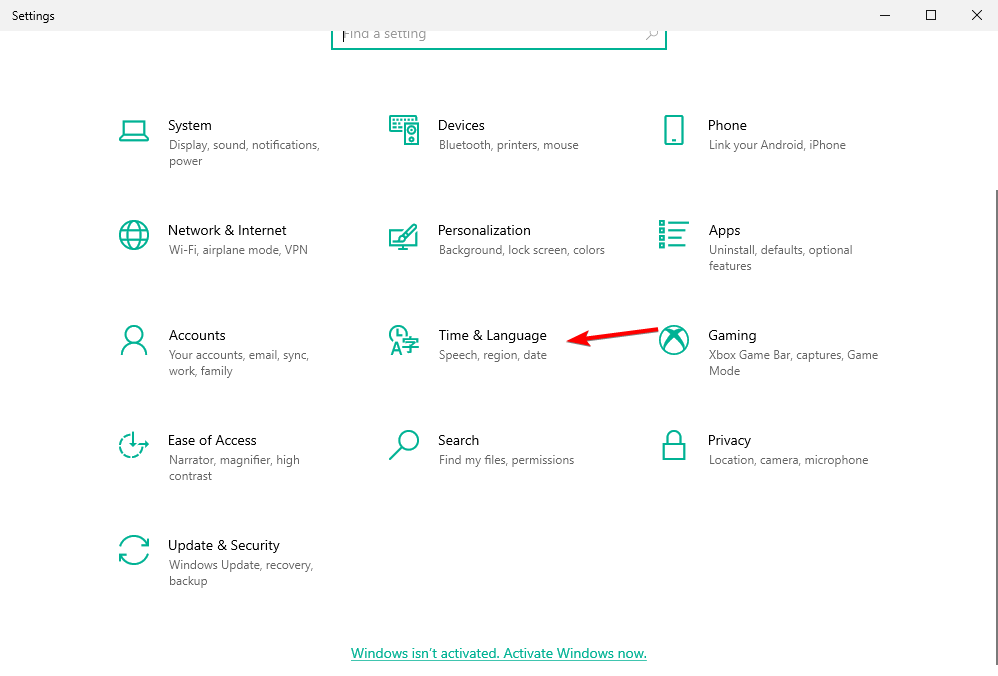Select the Time & Language heading
The image size is (998, 676).
pos(492,335)
